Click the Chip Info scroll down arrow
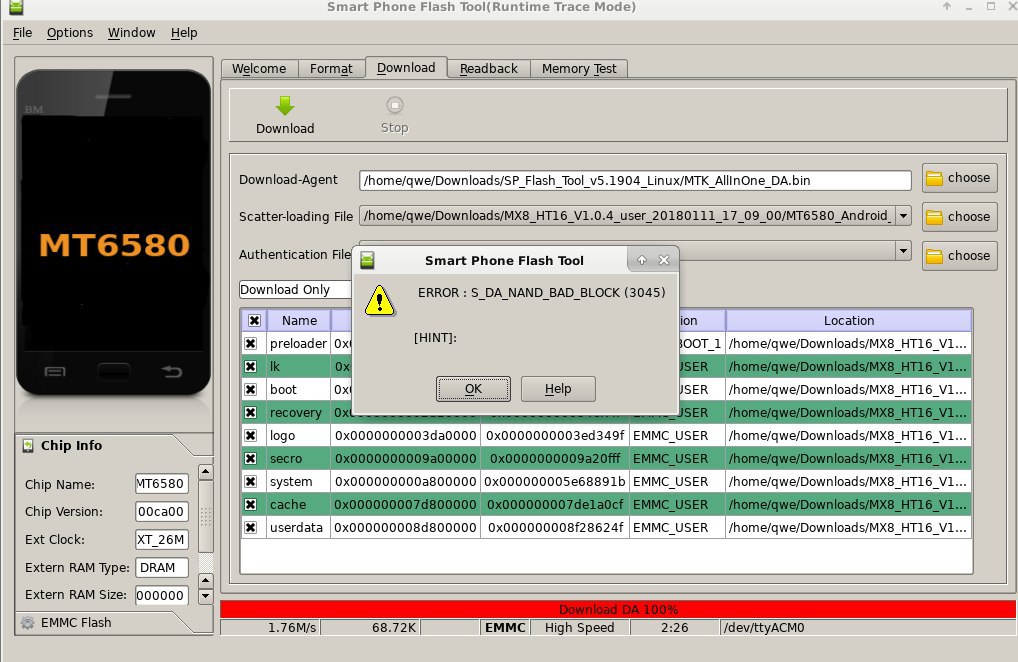 pyautogui.click(x=206, y=596)
